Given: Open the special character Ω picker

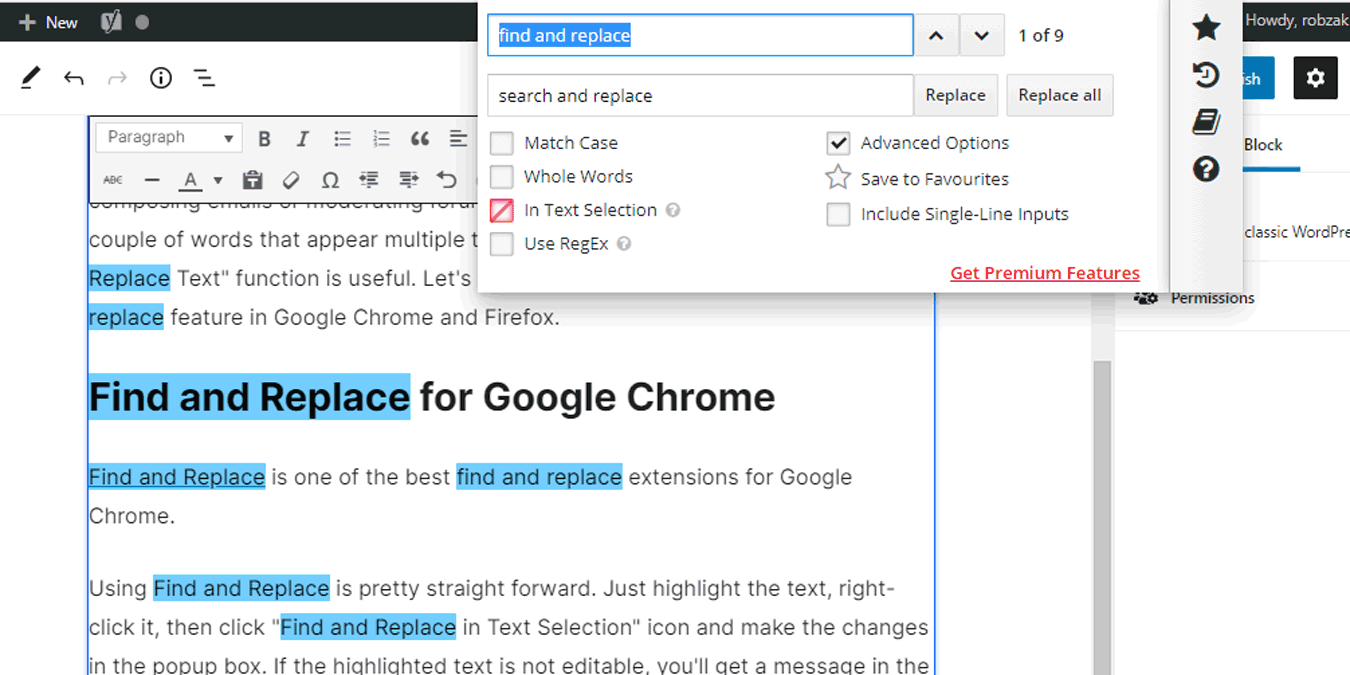Looking at the screenshot, I should pos(330,180).
